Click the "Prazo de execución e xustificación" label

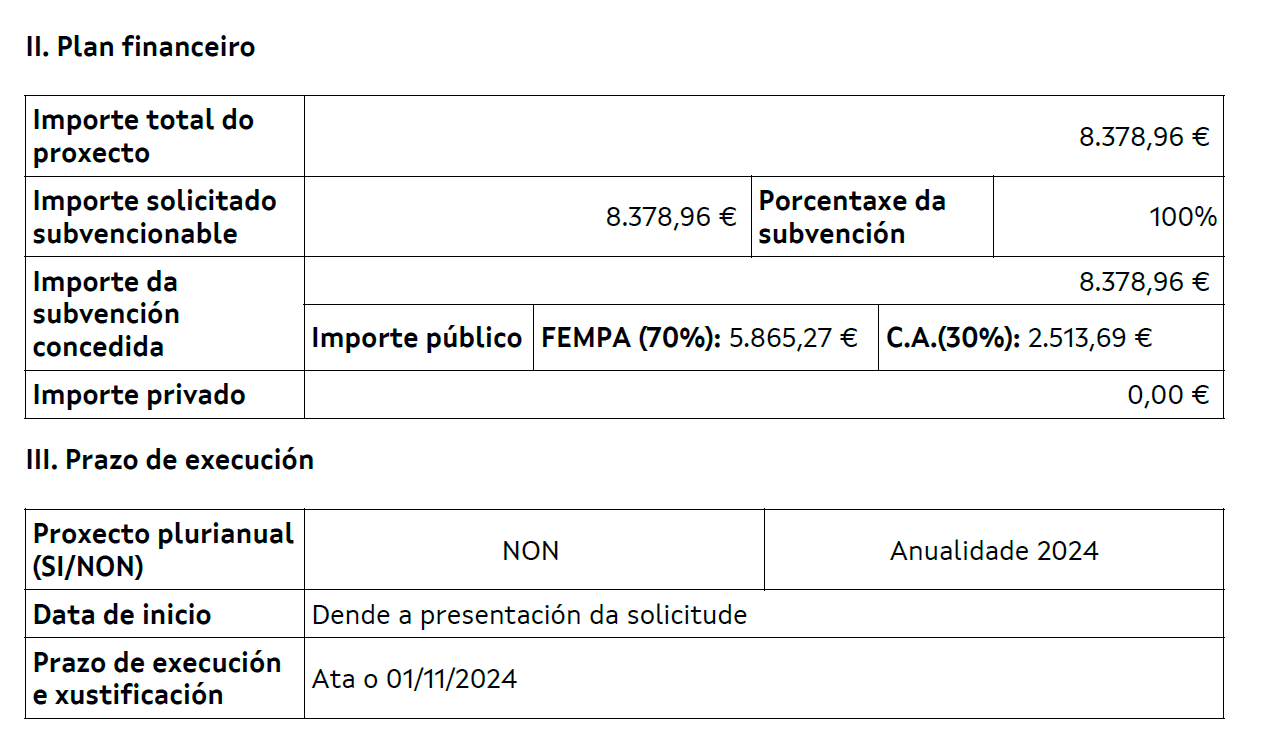(x=157, y=678)
